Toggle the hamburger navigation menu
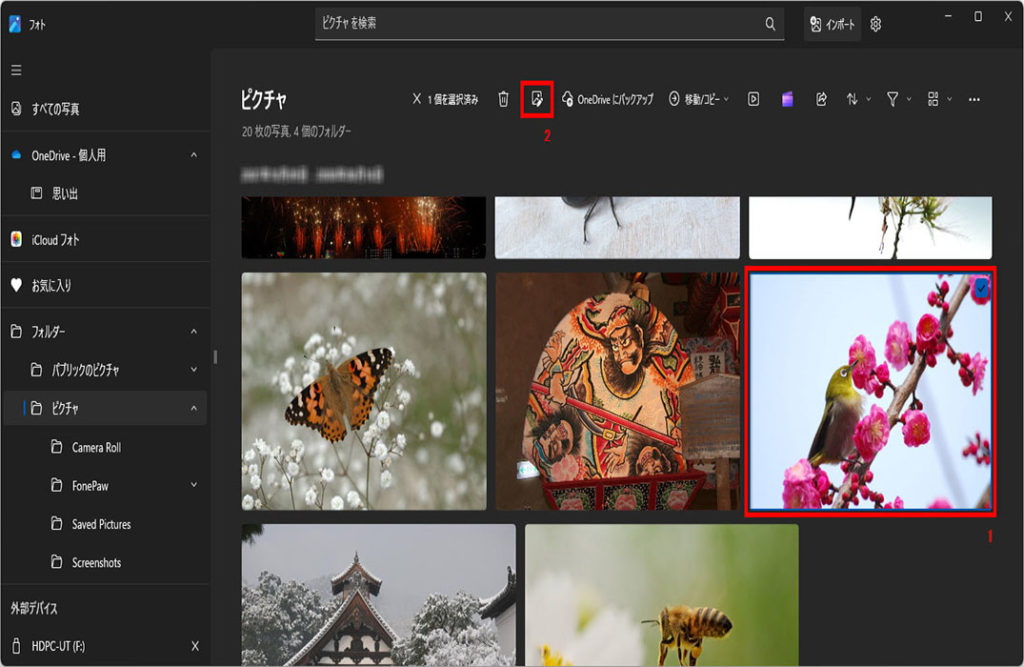This screenshot has height=667, width=1024. (x=16, y=70)
